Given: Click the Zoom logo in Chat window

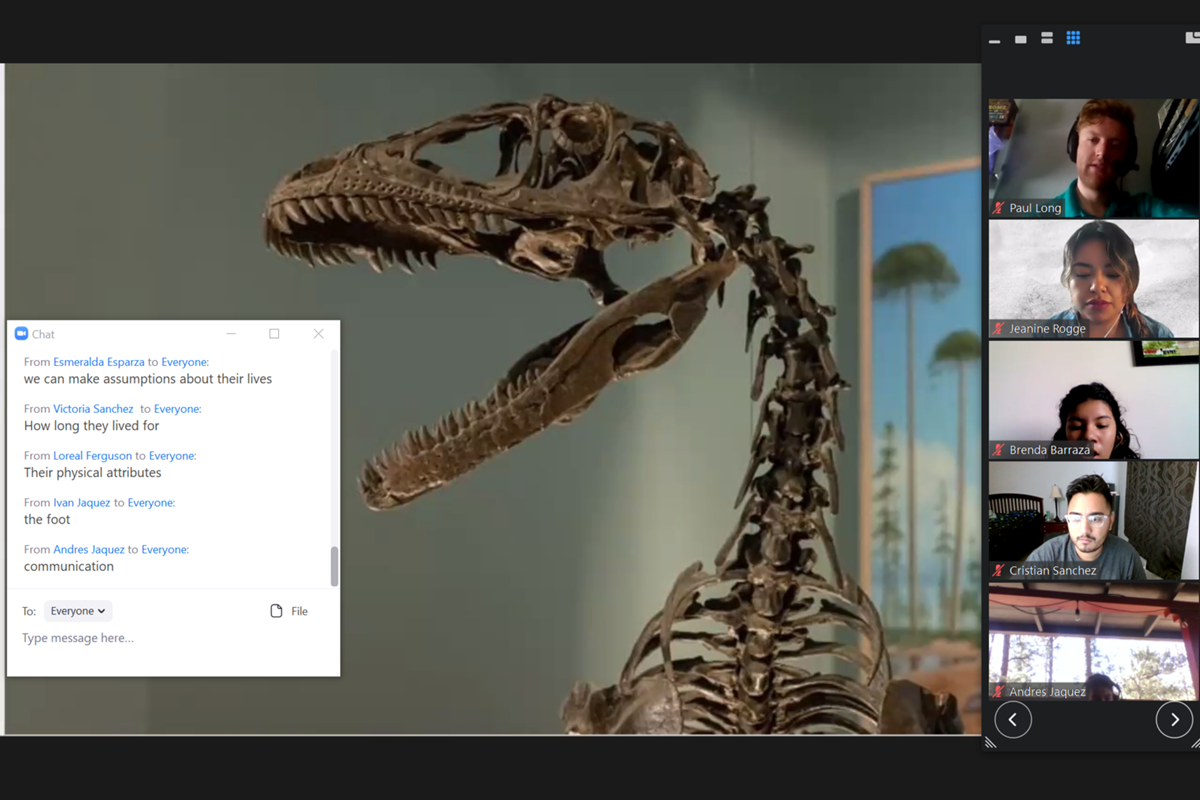Looking at the screenshot, I should tap(21, 334).
